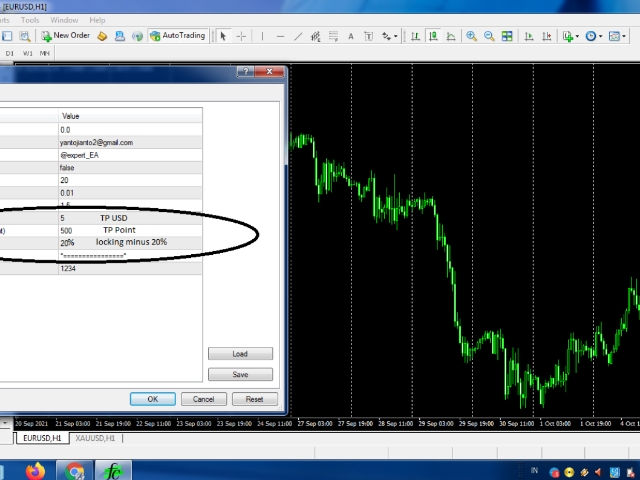Click the tile windows icon
This screenshot has width=640, height=480.
[507, 36]
